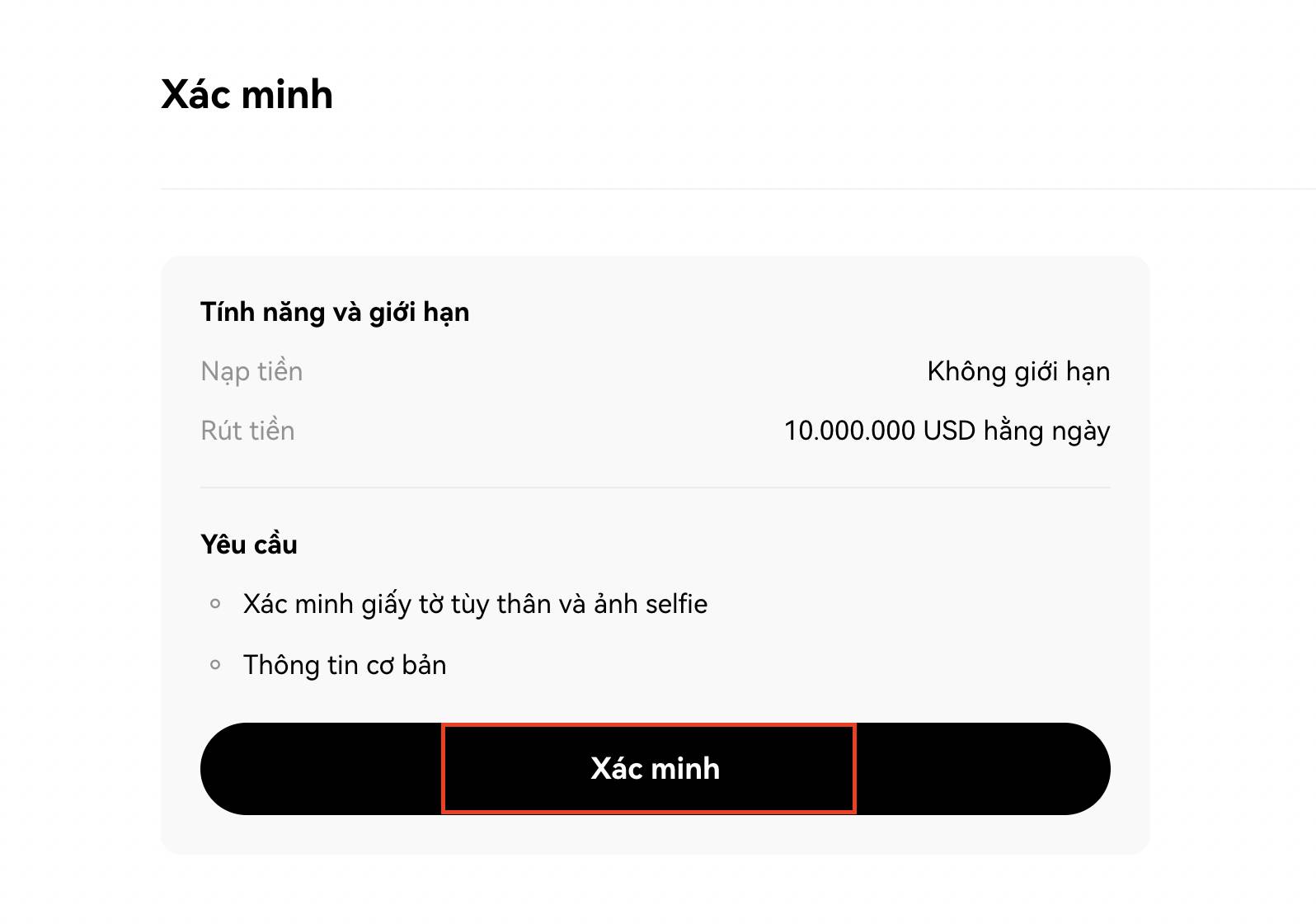
Task: Click the black Xác minh button
Action: point(655,769)
